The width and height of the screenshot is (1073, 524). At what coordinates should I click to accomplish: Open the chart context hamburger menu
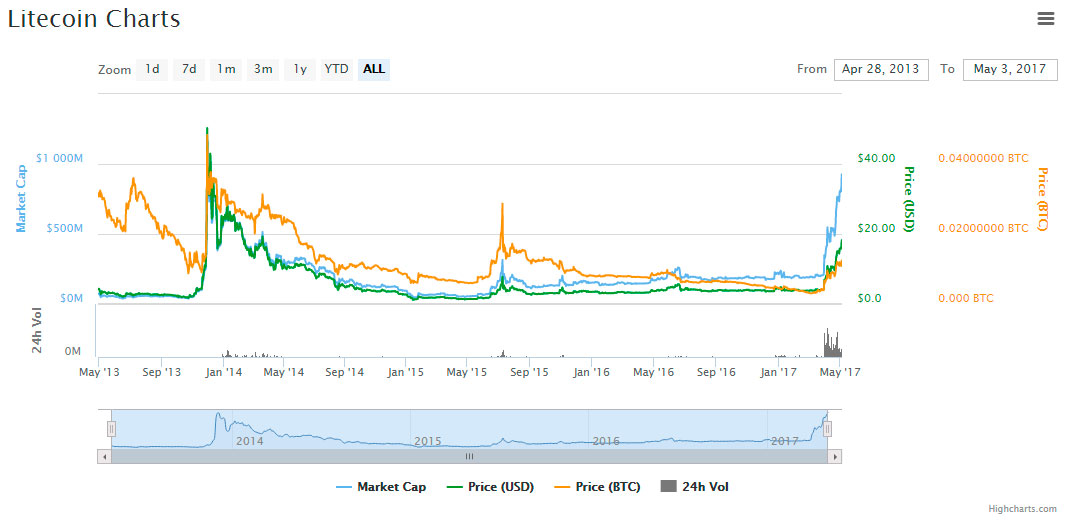click(x=1045, y=18)
